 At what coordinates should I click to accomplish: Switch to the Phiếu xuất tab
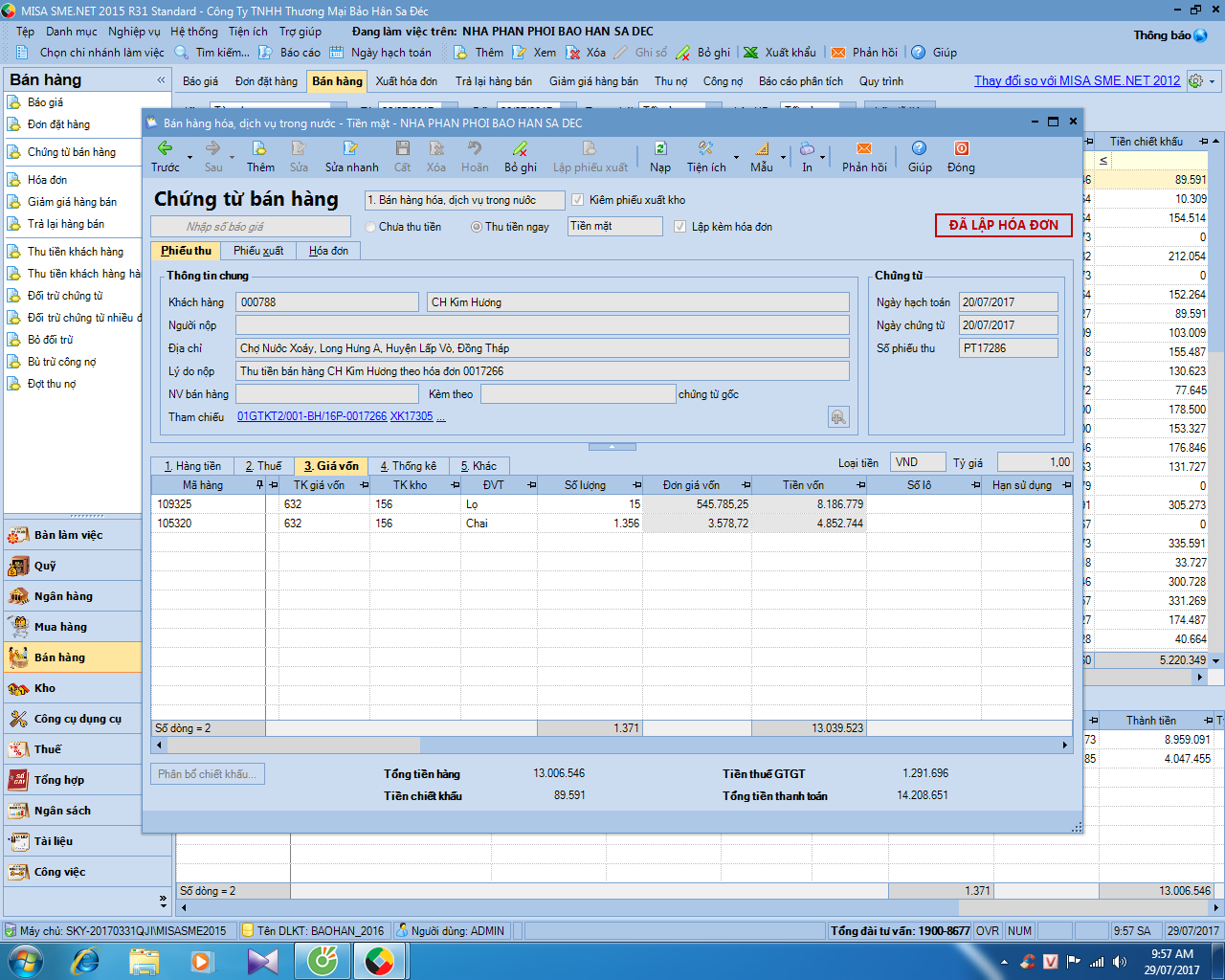[x=258, y=251]
